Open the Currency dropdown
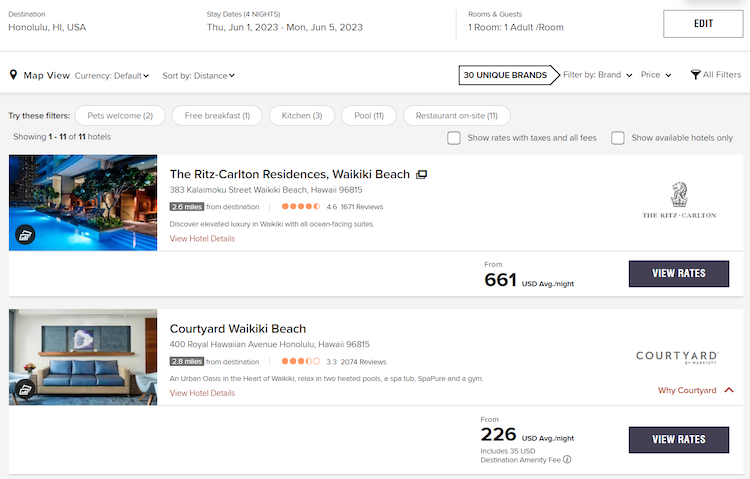The image size is (750, 479). 112,75
